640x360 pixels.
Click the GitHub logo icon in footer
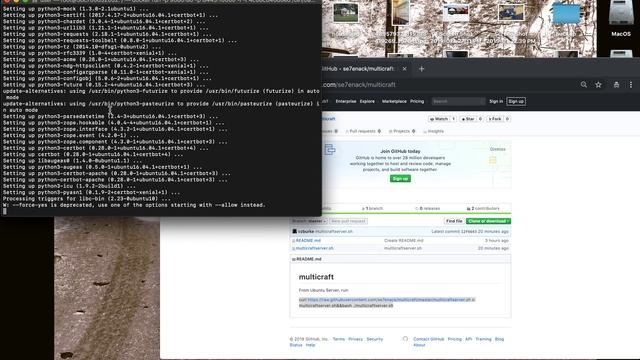coord(405,339)
